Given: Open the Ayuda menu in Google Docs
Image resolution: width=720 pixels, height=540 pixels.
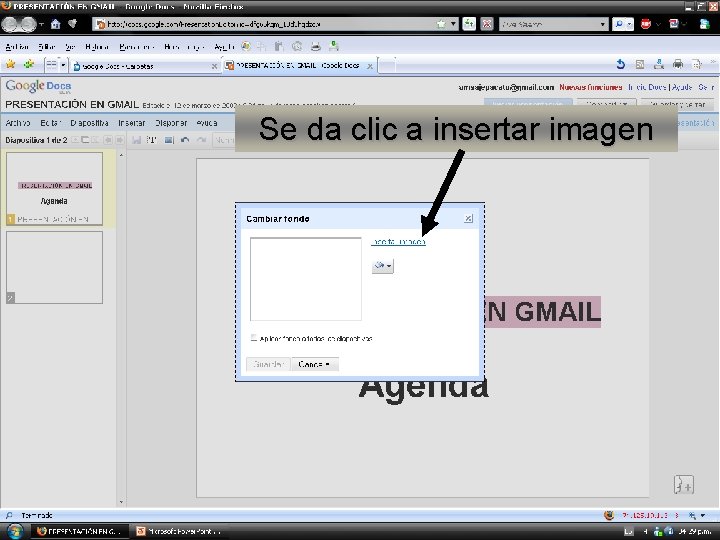Looking at the screenshot, I should click(207, 123).
